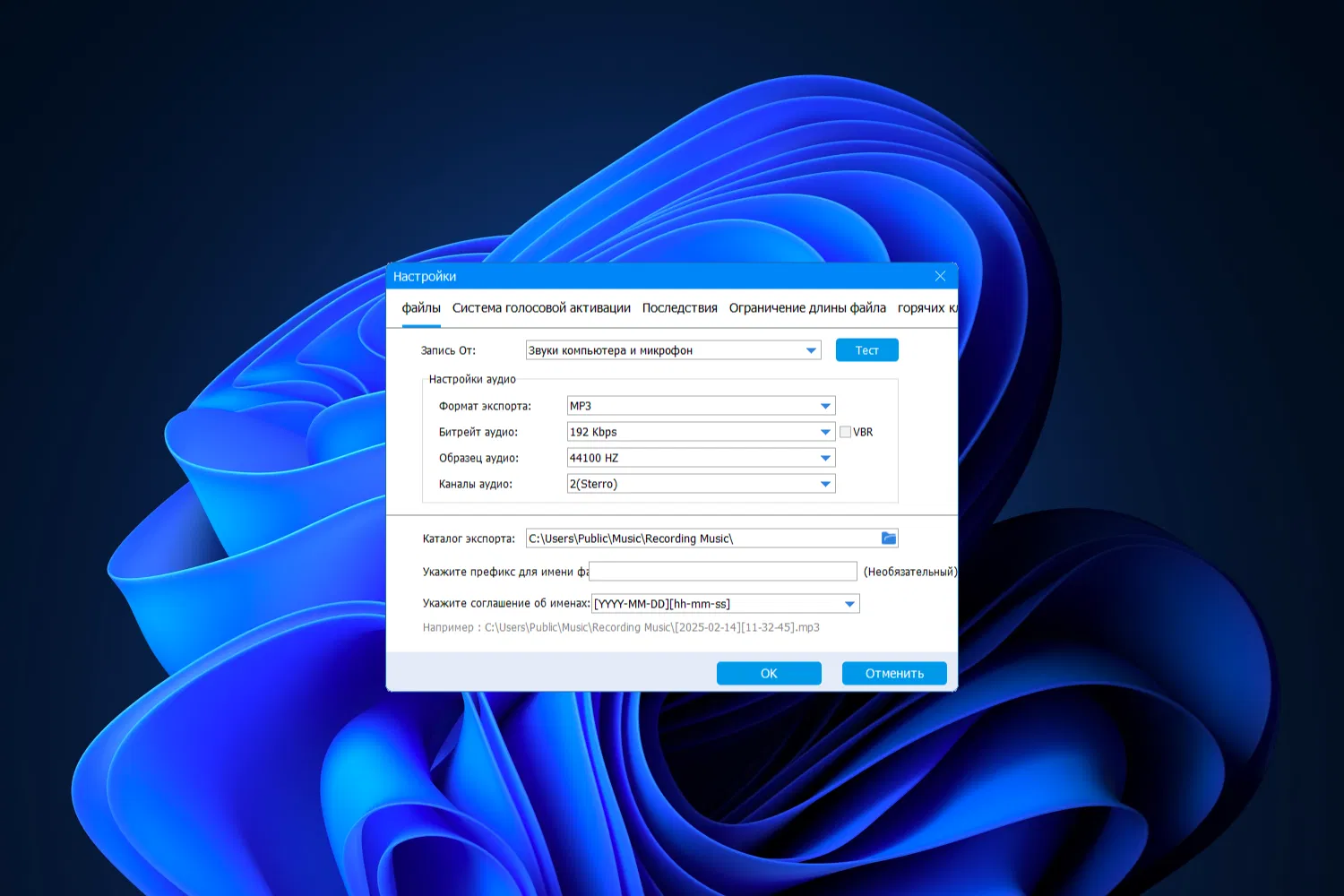The image size is (1344, 896).
Task: Click the example path text Например
Action: (x=621, y=627)
